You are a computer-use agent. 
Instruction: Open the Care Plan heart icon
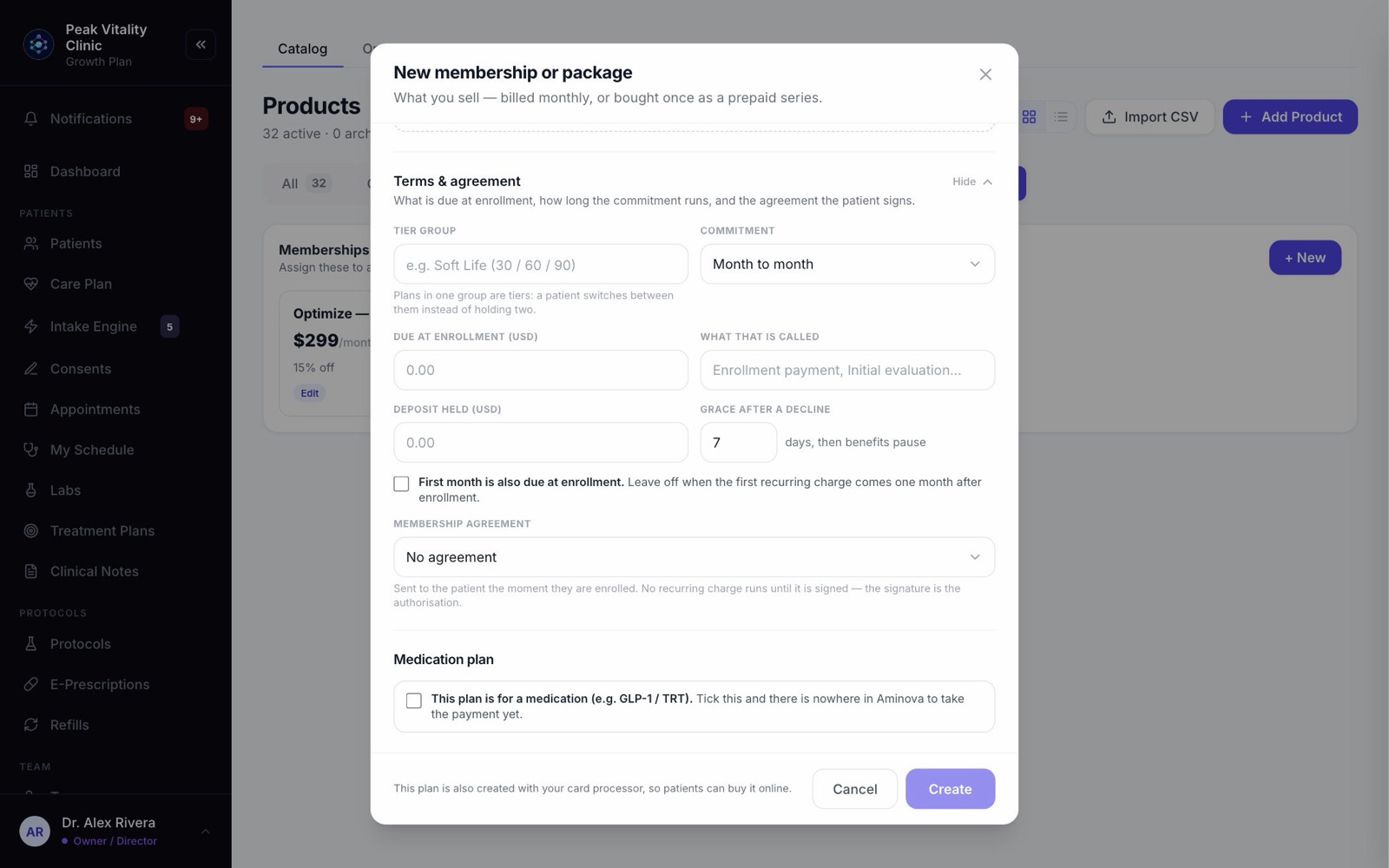31,284
